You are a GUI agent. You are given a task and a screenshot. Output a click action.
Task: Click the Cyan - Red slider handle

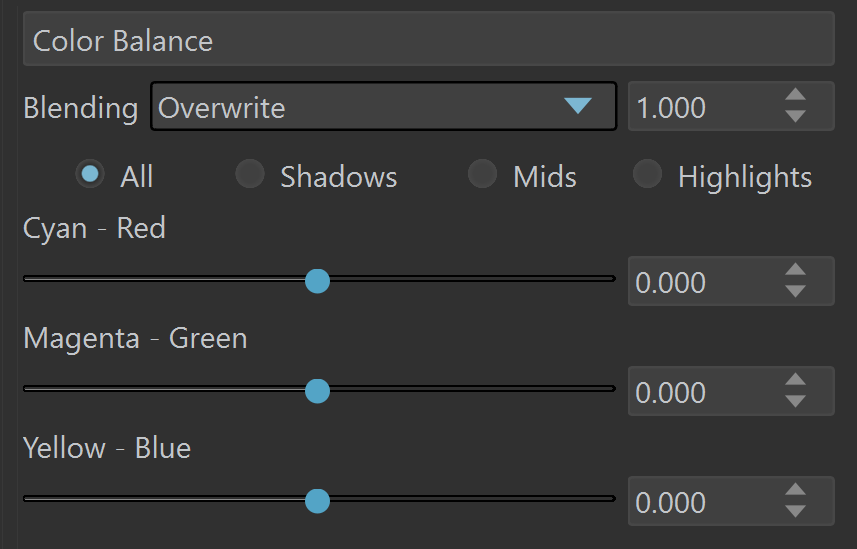(317, 280)
